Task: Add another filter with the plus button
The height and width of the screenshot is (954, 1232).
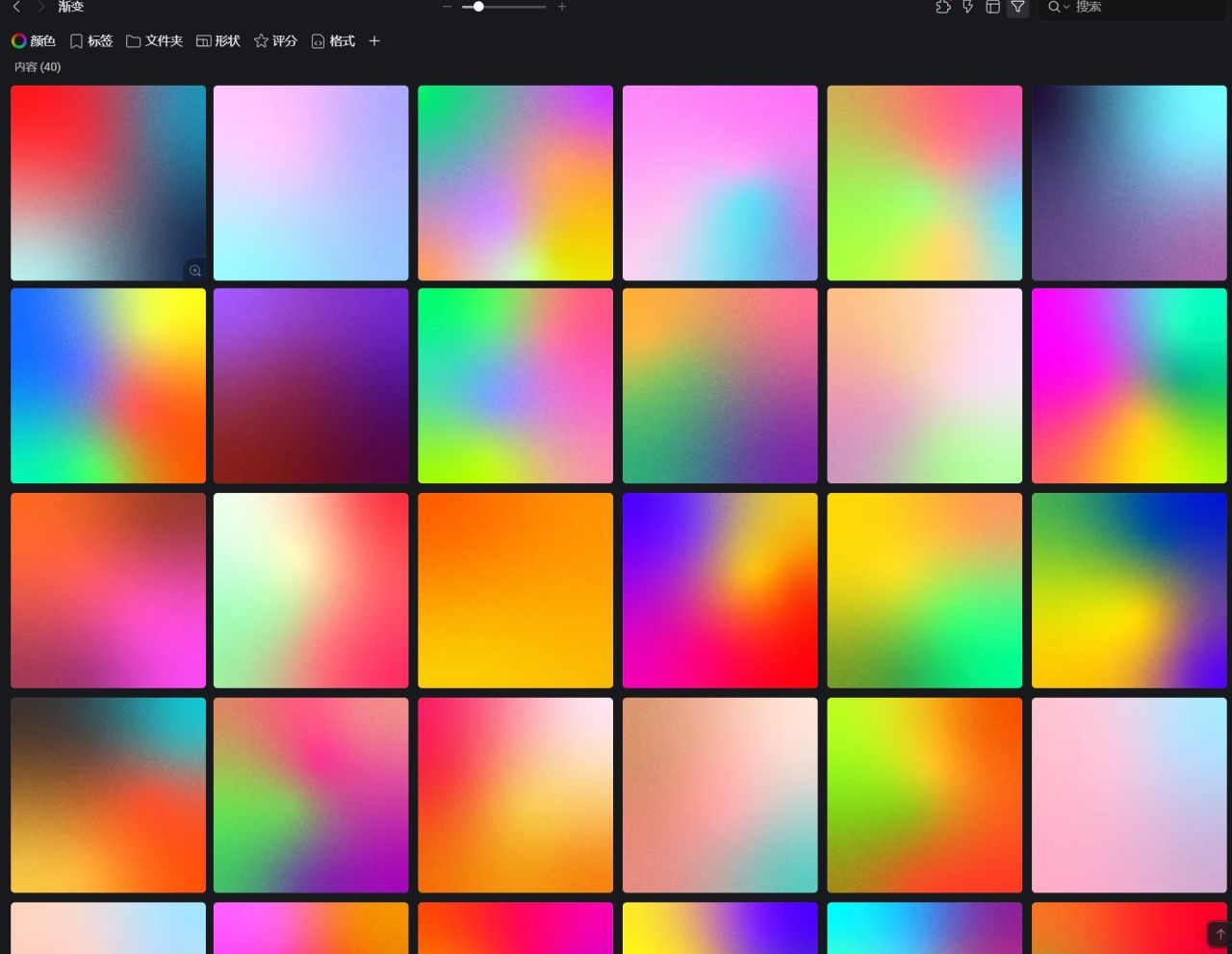Action: (x=374, y=41)
